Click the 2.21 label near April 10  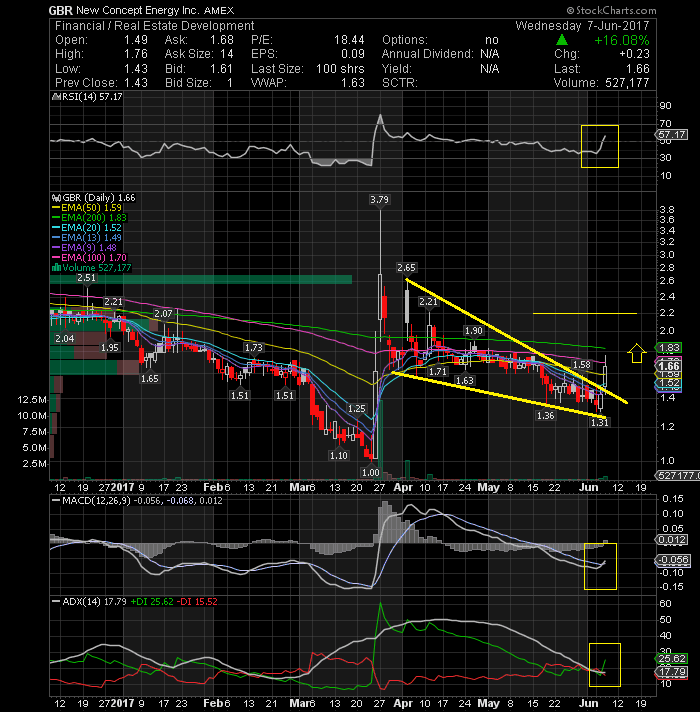click(428, 302)
